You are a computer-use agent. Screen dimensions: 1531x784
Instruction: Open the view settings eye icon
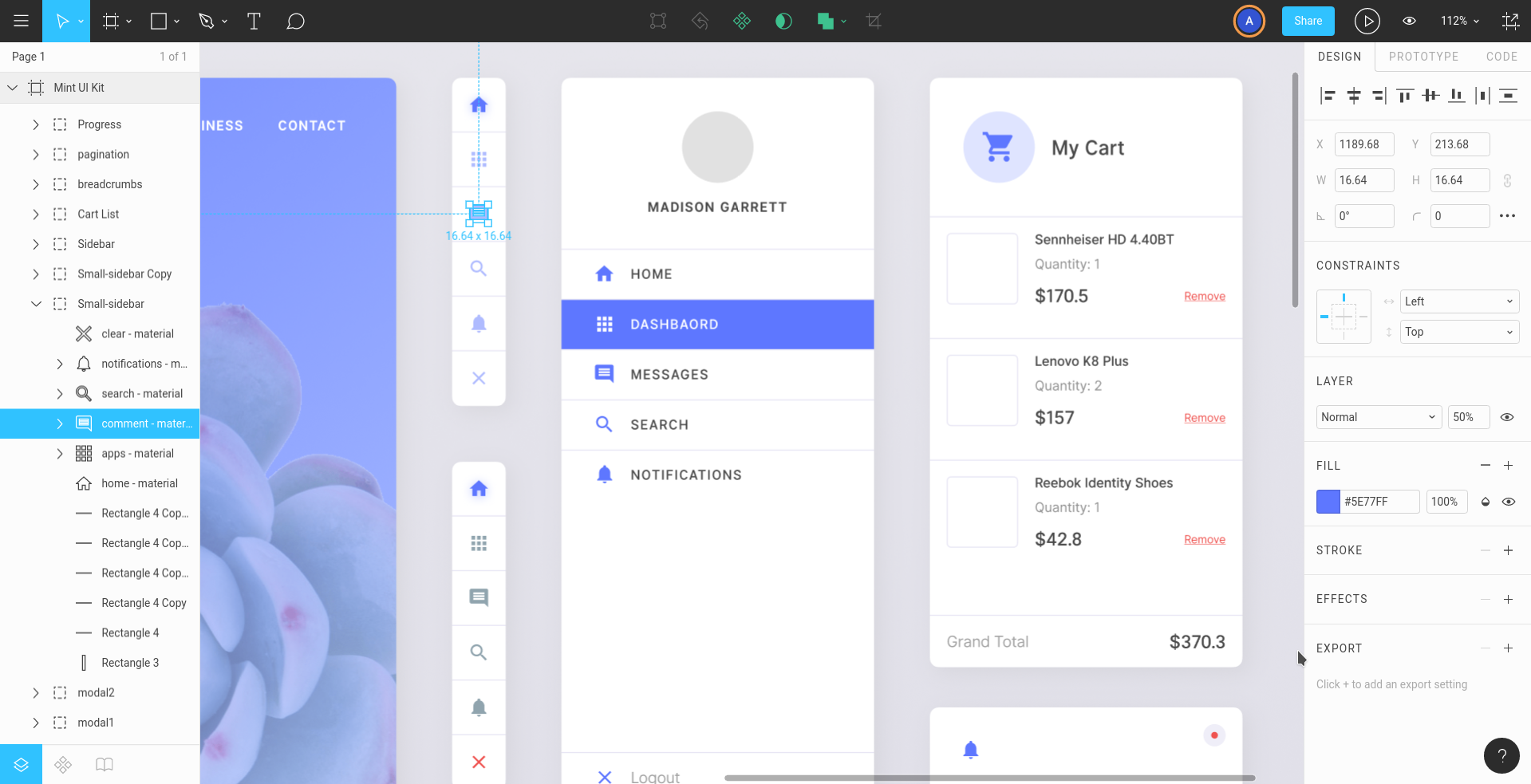pos(1410,21)
